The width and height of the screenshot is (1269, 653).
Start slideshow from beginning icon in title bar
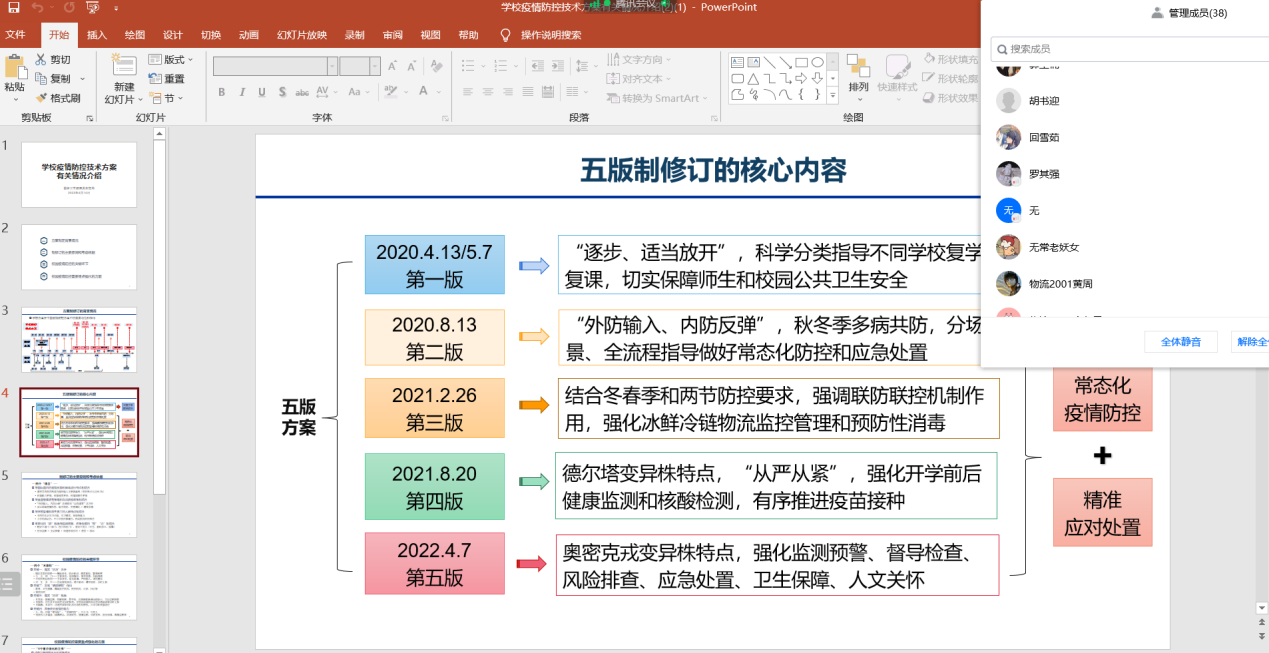pos(93,8)
